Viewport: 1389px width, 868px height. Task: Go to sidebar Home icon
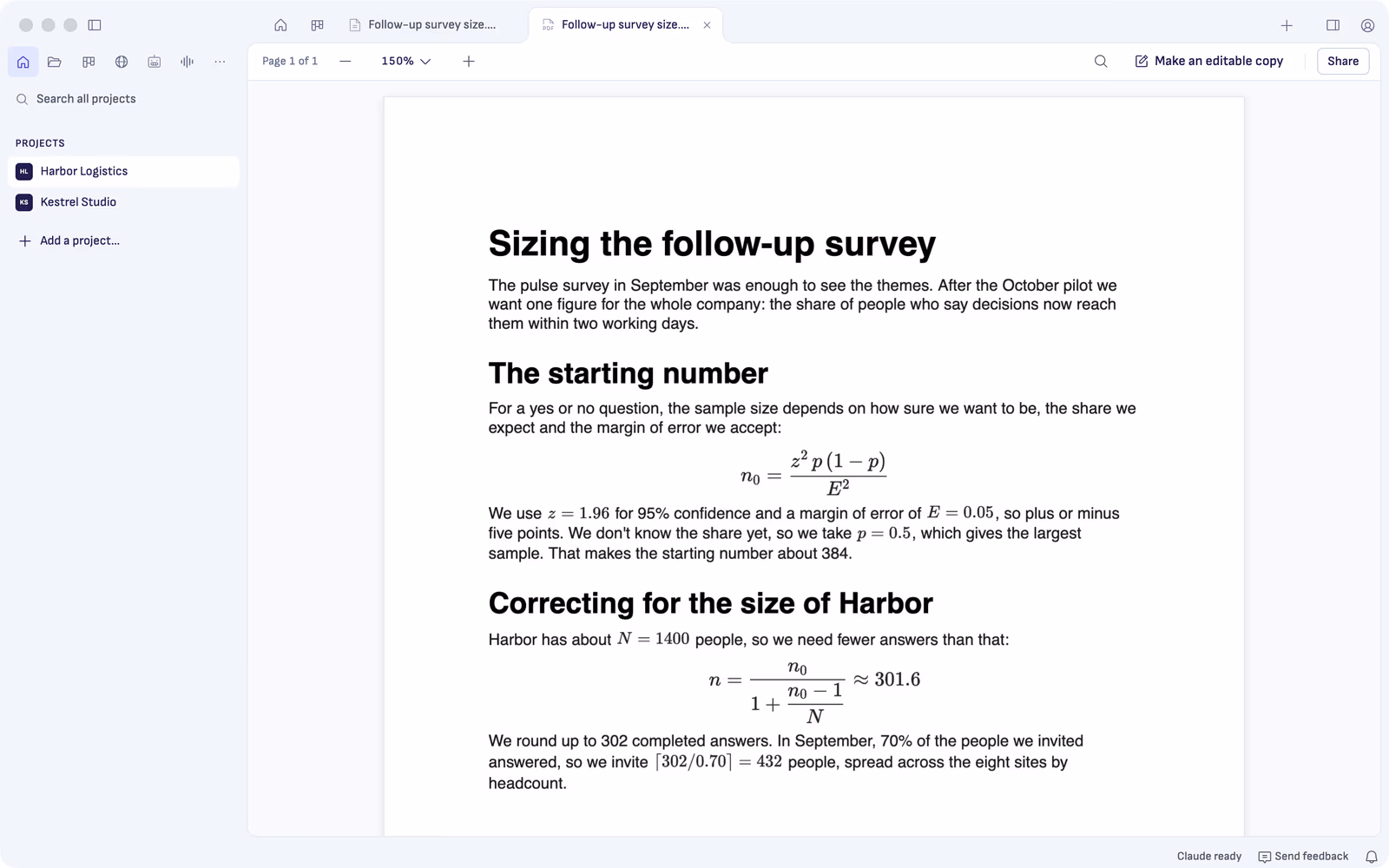coord(23,62)
